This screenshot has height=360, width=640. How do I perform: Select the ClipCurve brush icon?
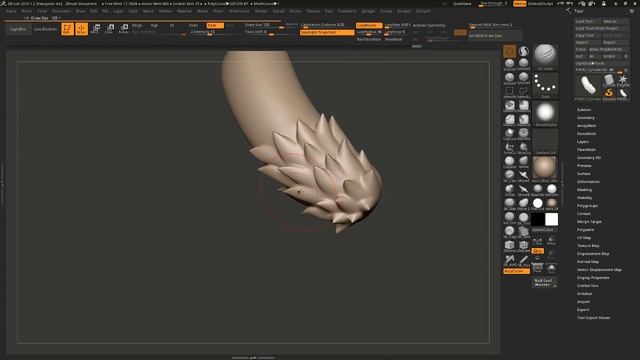509,134
